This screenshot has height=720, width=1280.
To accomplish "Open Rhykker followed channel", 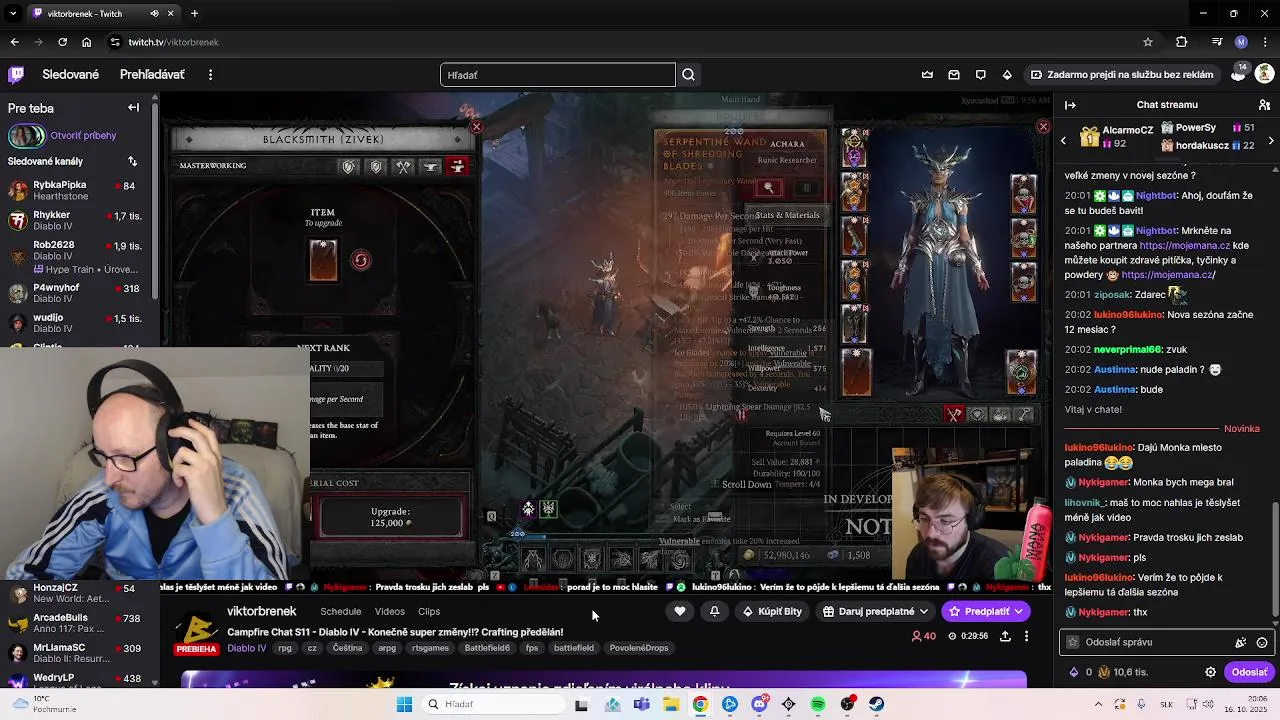I will click(78, 220).
